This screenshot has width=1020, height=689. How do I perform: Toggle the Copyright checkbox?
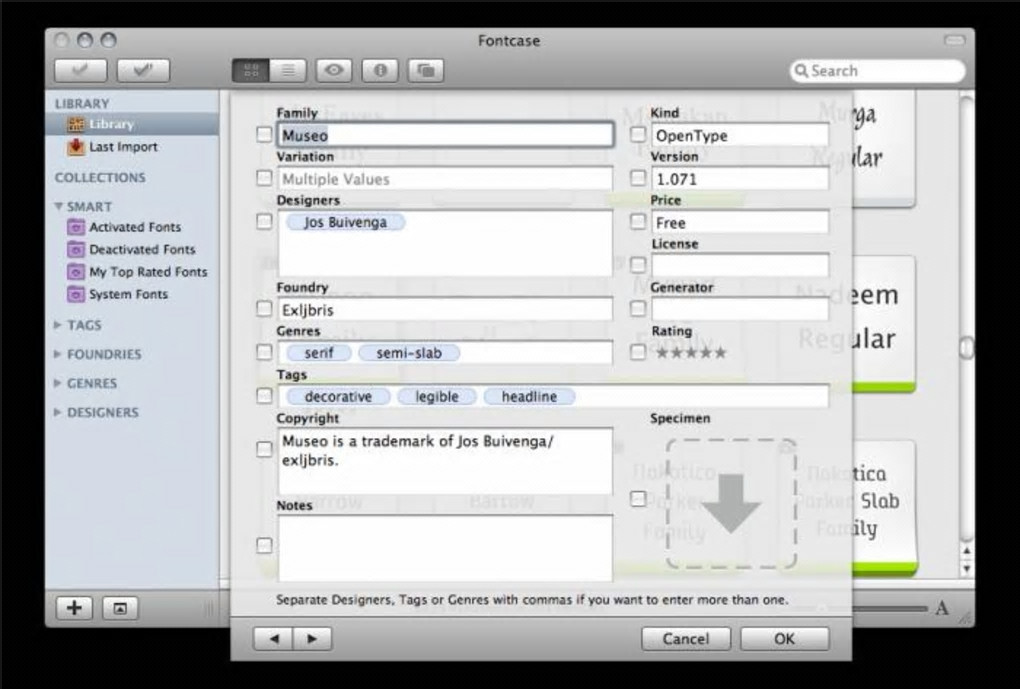coord(264,449)
